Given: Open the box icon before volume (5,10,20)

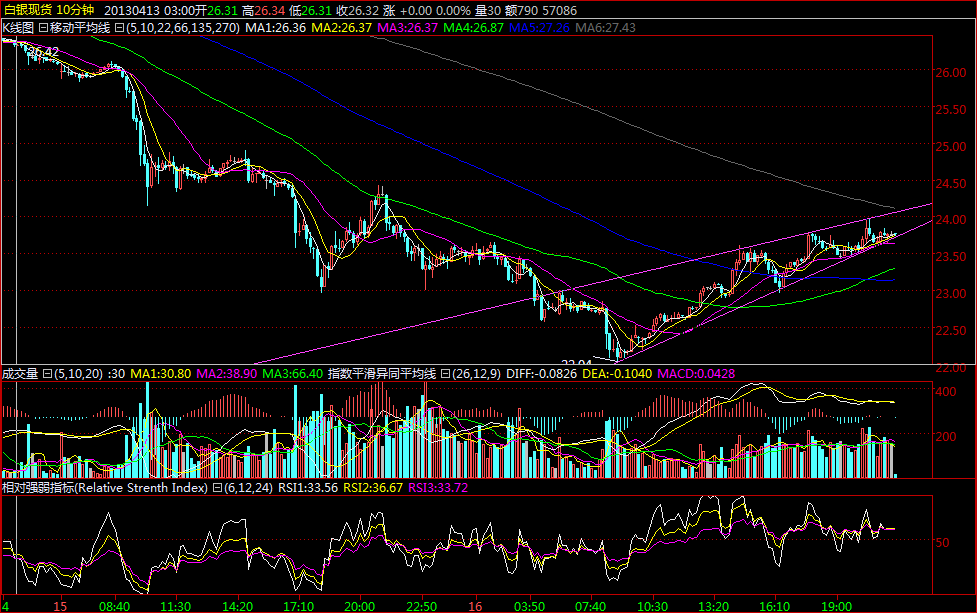Looking at the screenshot, I should 47,374.
